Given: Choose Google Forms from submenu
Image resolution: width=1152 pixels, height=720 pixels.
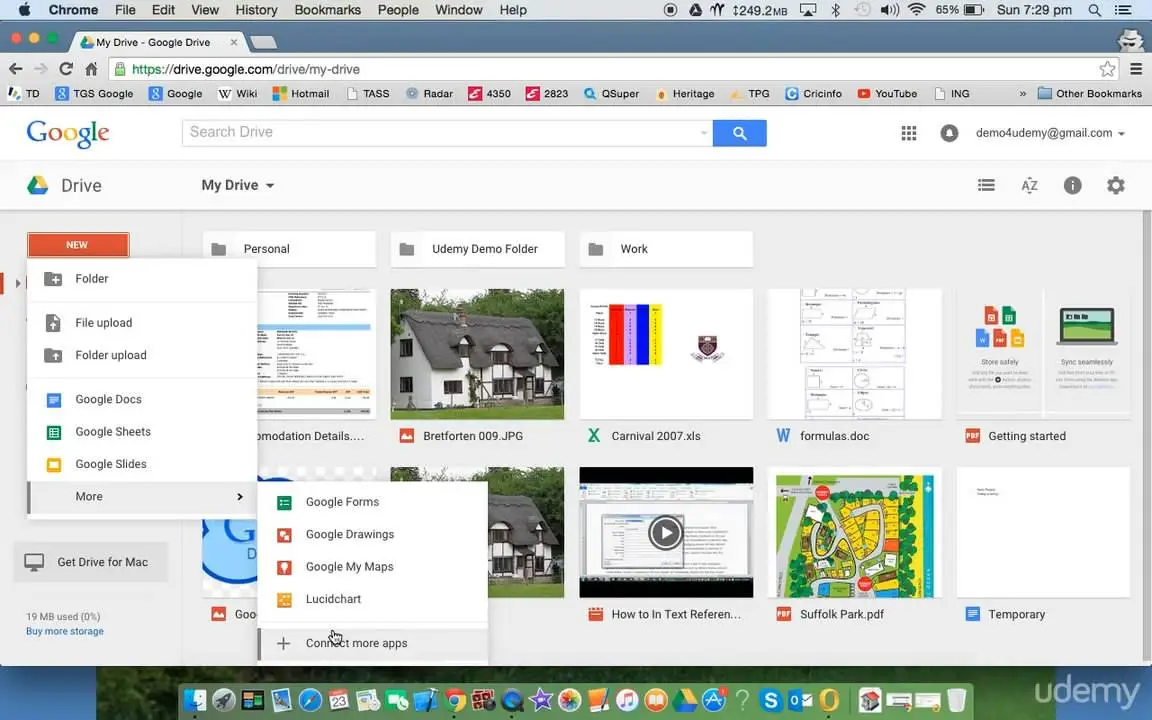Looking at the screenshot, I should point(372,503).
